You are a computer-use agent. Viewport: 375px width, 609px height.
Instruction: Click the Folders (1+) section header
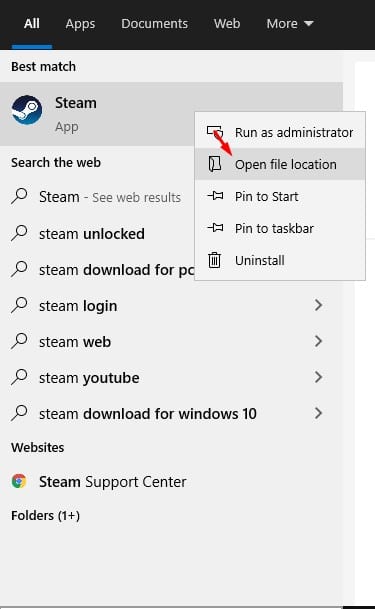pos(45,515)
